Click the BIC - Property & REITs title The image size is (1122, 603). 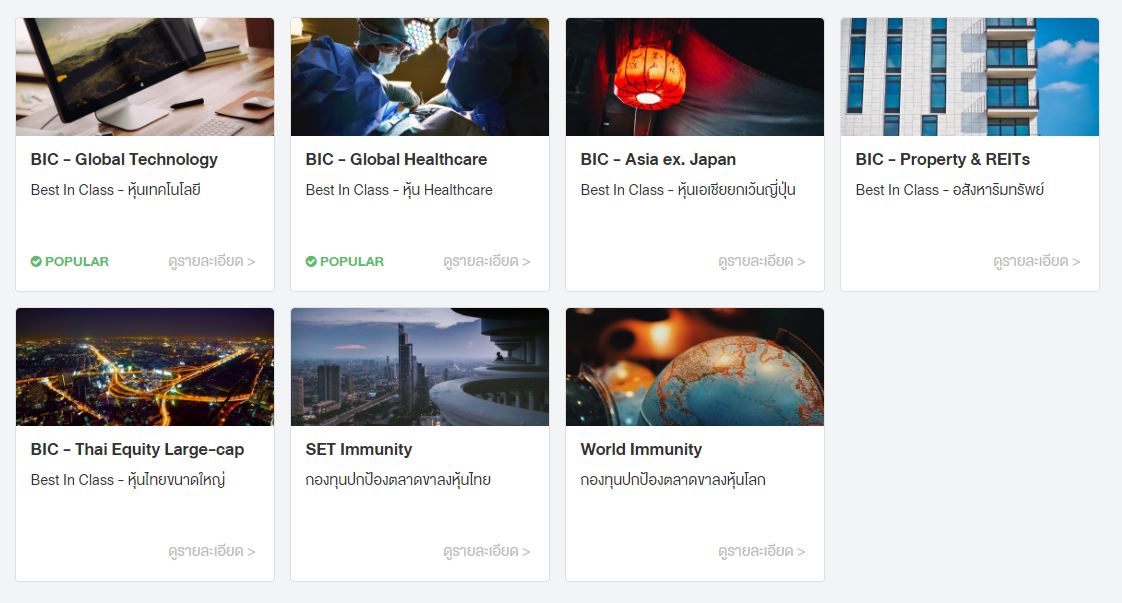click(942, 160)
